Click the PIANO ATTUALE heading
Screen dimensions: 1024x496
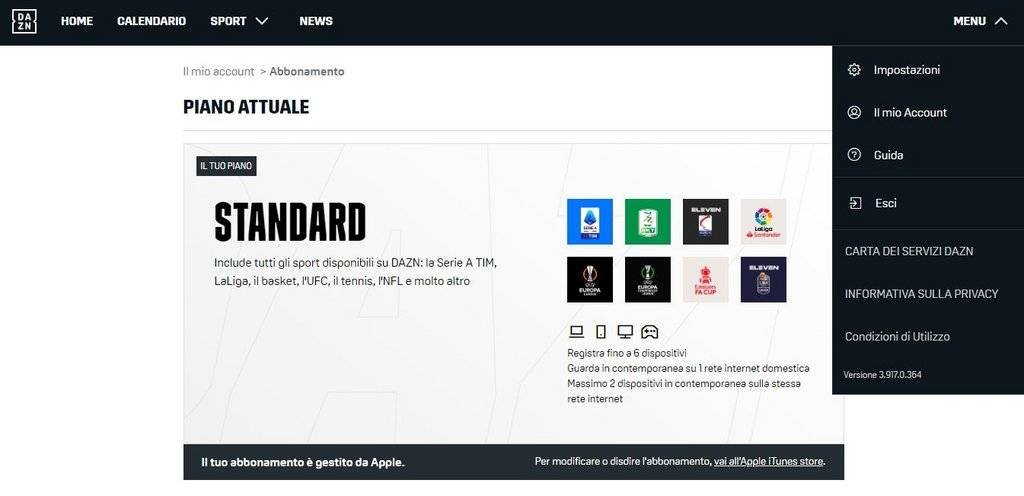246,107
